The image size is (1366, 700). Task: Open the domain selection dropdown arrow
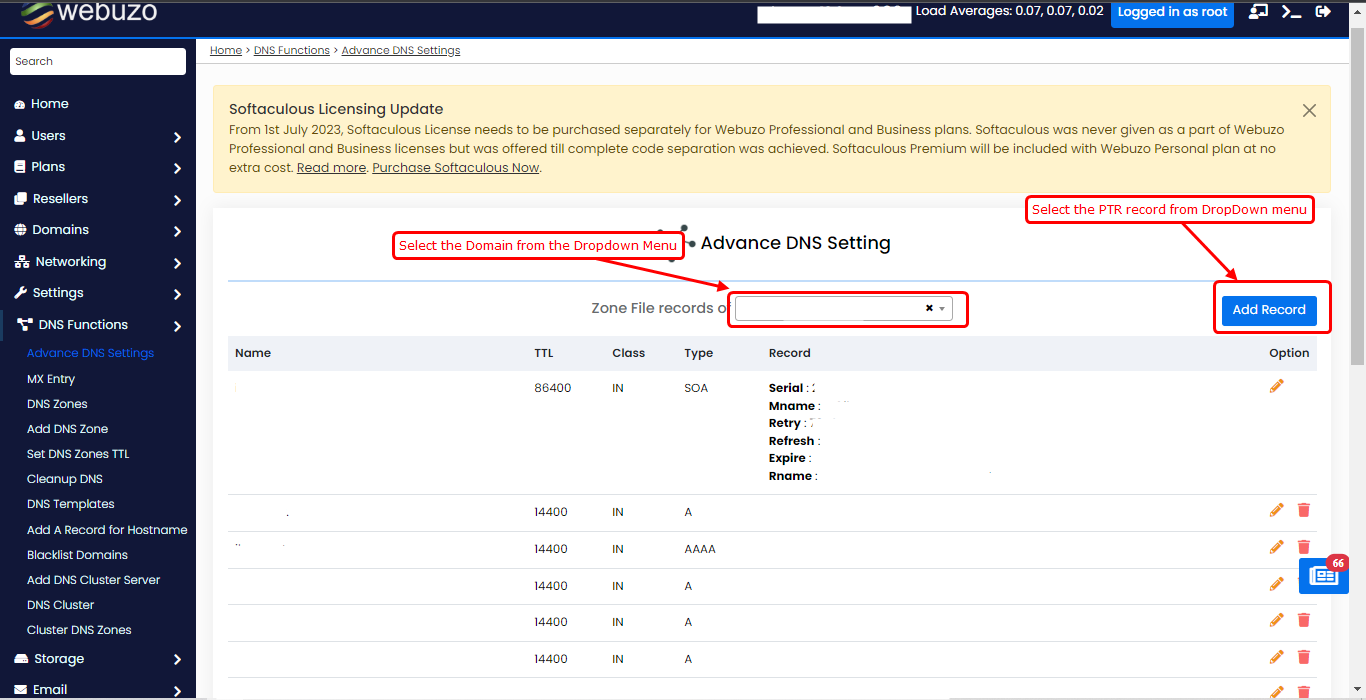click(x=942, y=309)
